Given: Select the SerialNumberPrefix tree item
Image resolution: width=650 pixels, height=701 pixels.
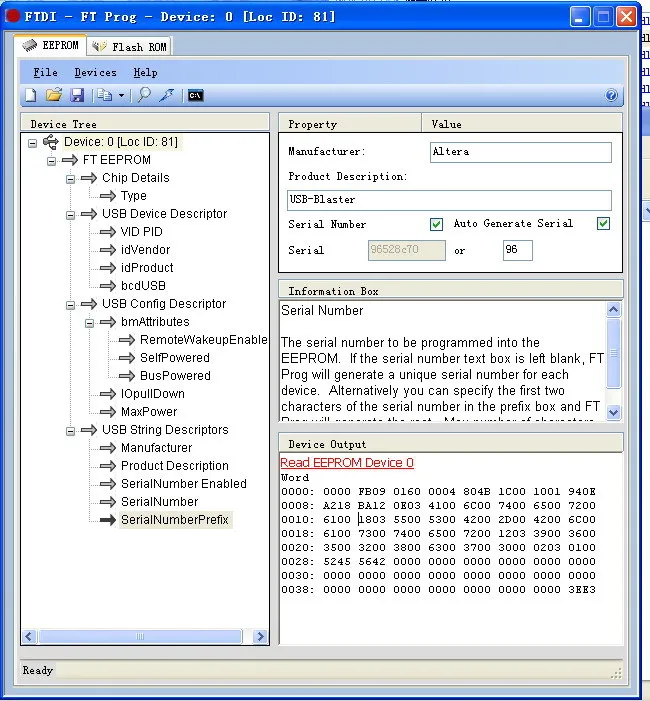Looking at the screenshot, I should 174,519.
